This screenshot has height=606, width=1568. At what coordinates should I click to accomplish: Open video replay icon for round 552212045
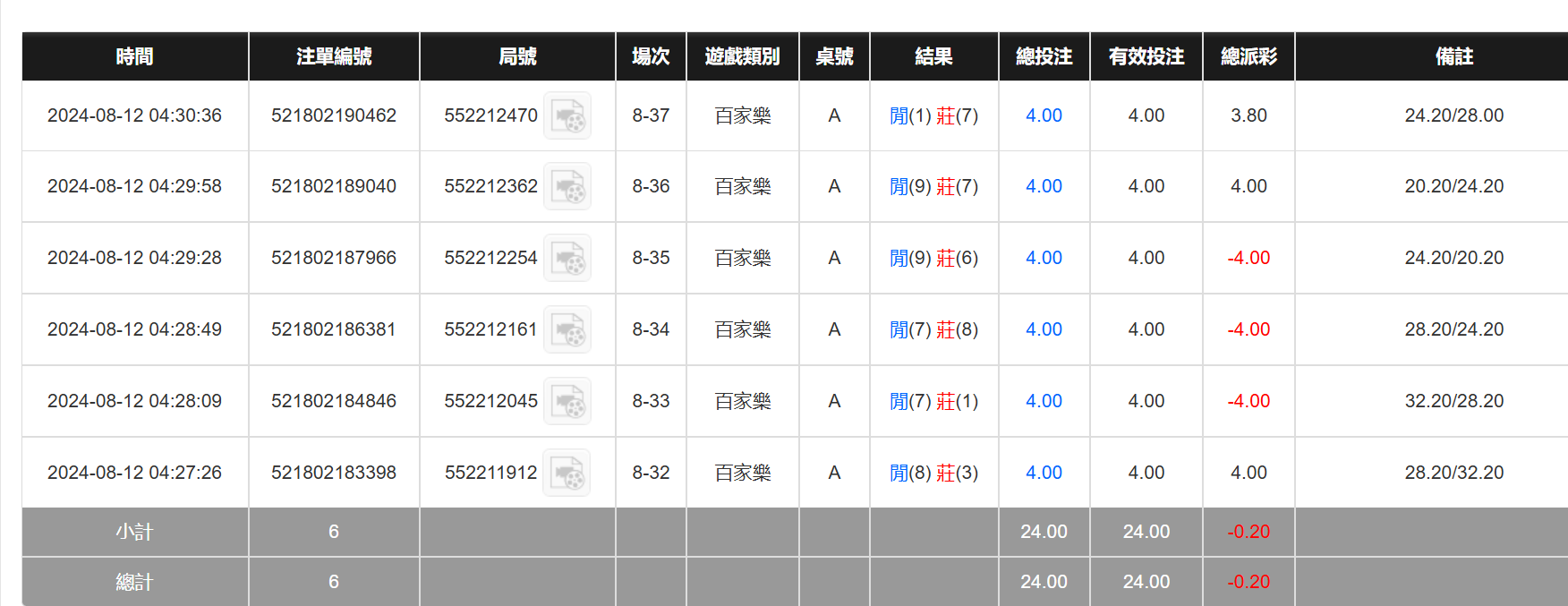coord(567,402)
